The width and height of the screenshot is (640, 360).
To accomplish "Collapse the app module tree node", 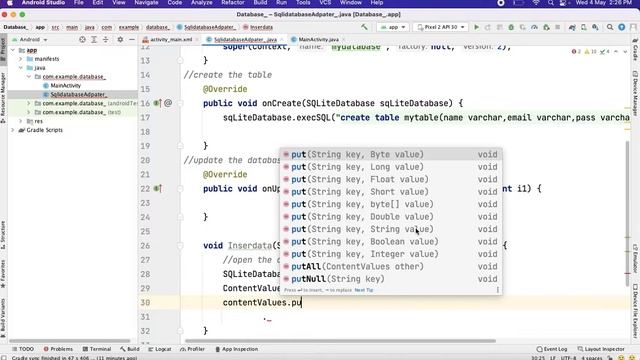I will pyautogui.click(x=13, y=50).
